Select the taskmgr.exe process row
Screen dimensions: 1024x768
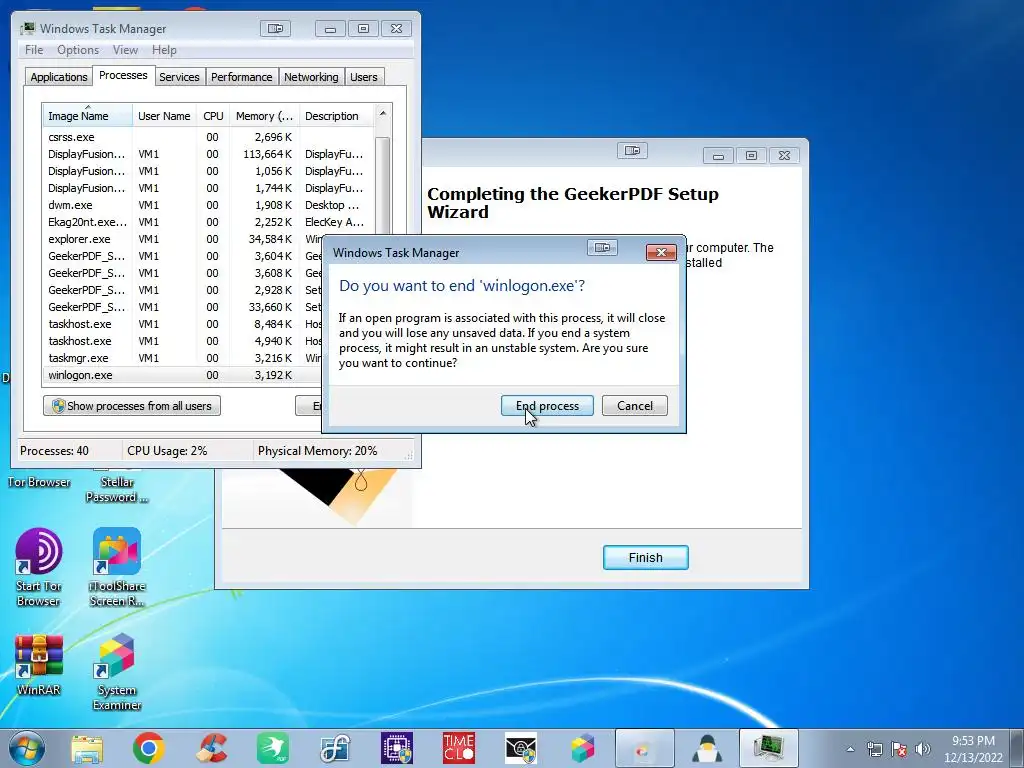pos(183,358)
